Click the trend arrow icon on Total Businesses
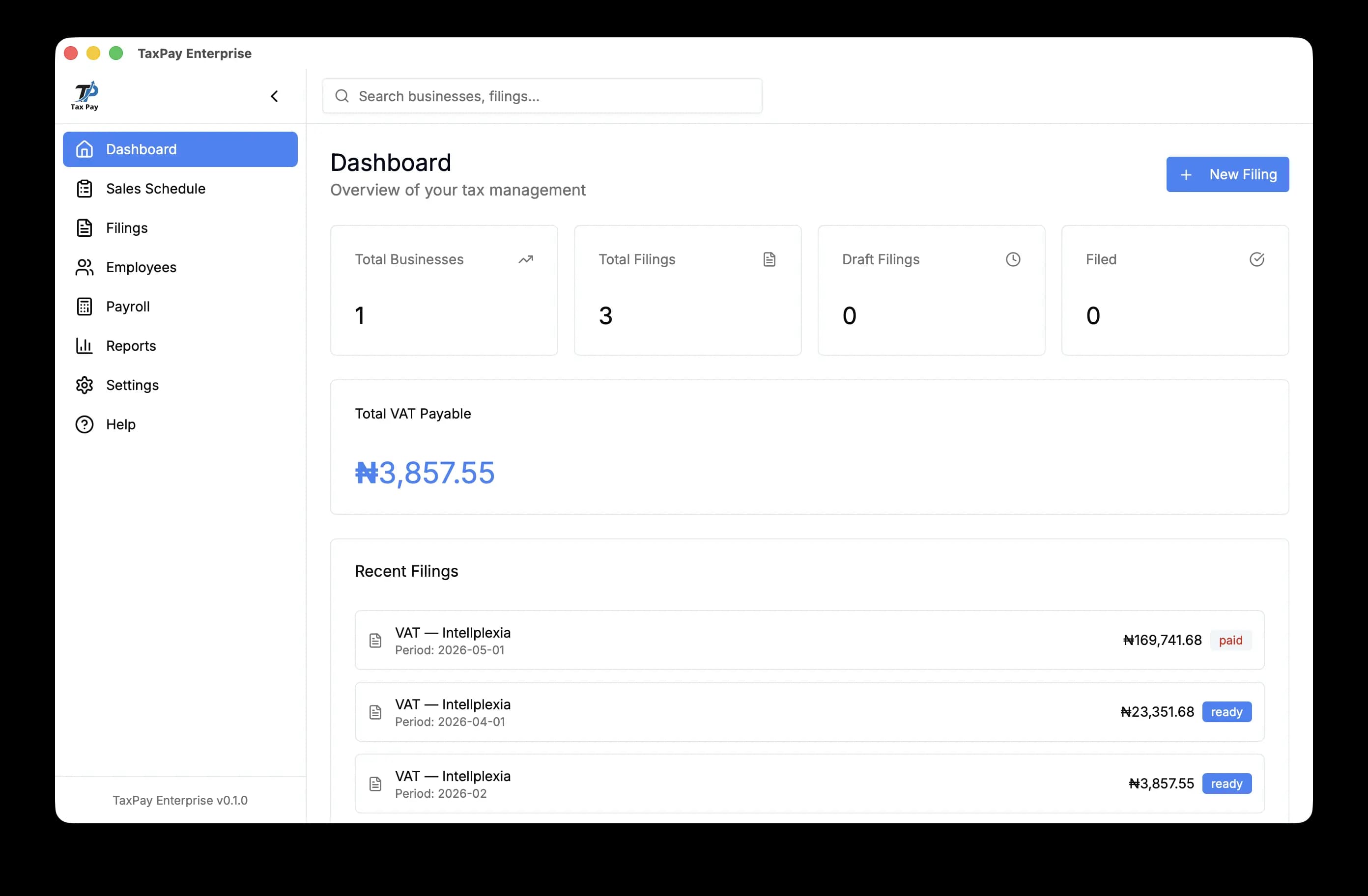Viewport: 1368px width, 896px height. pyautogui.click(x=525, y=259)
